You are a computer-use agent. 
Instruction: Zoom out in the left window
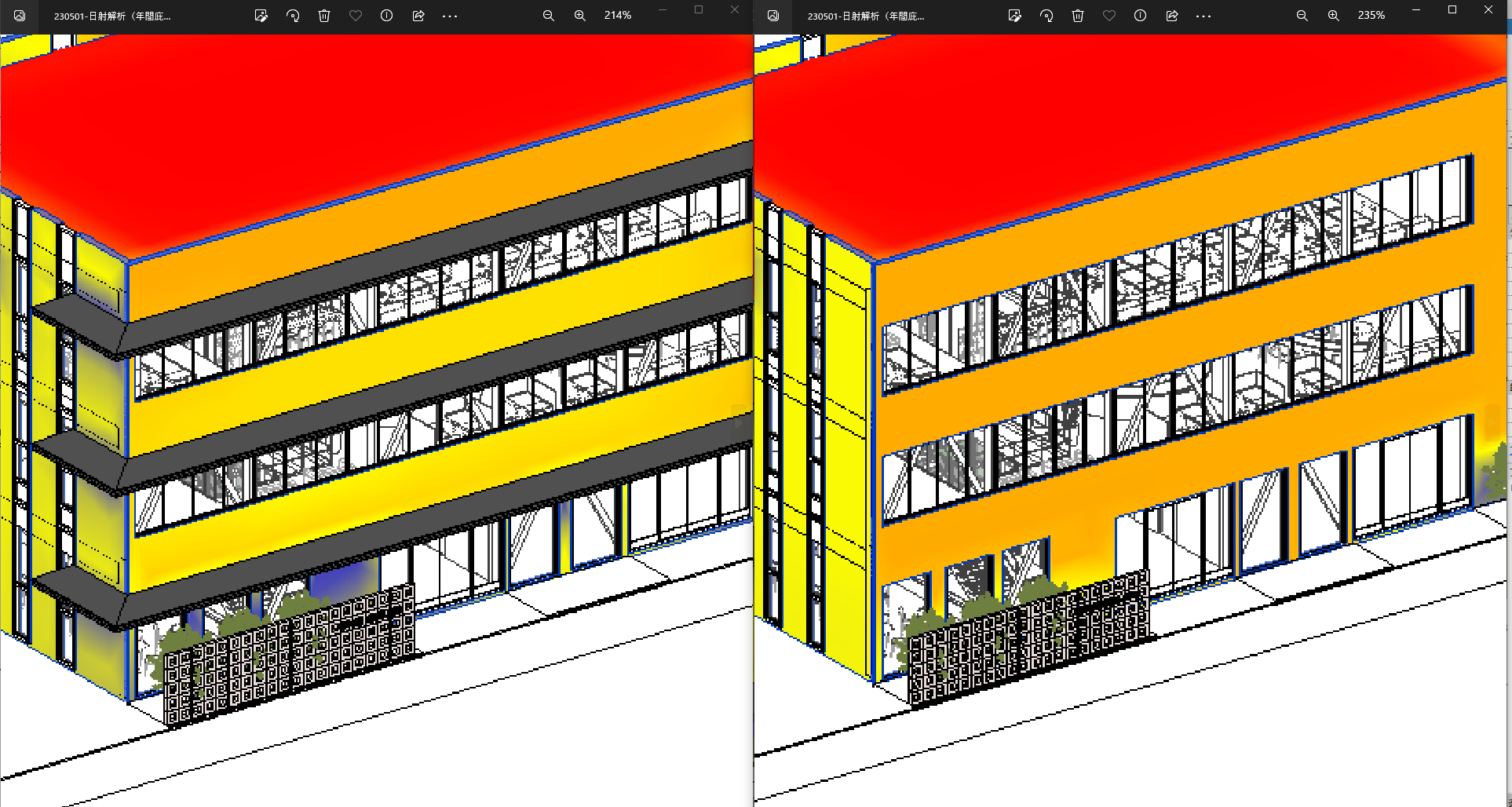pyautogui.click(x=549, y=16)
